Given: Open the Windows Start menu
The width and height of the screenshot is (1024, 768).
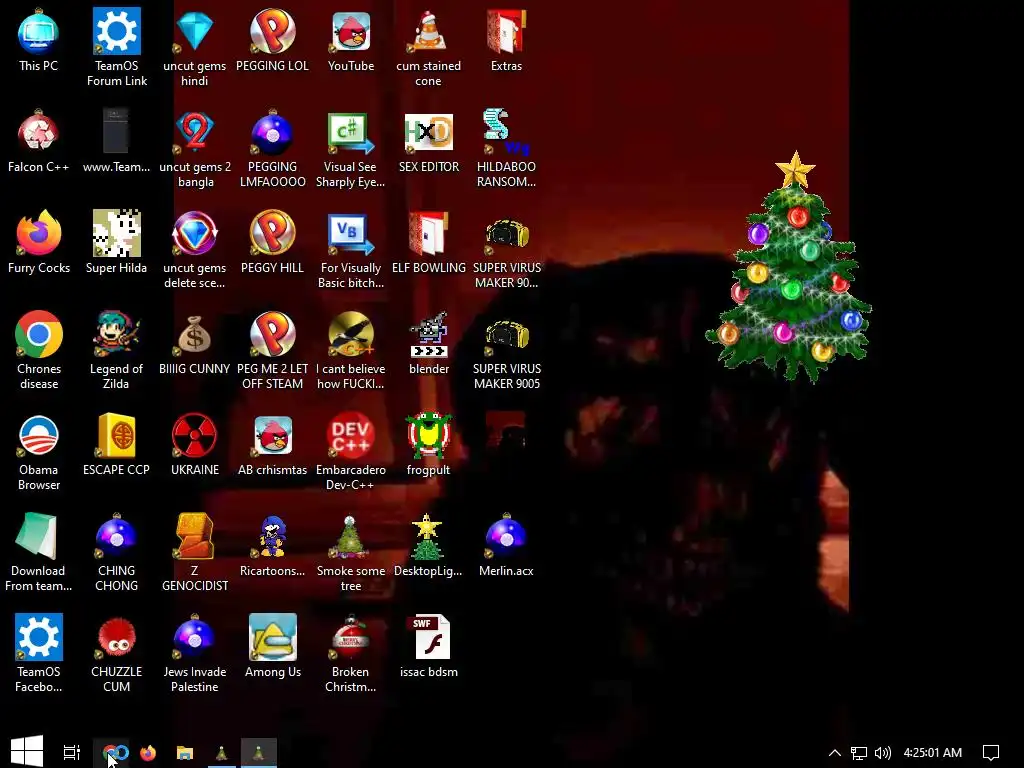Looking at the screenshot, I should click(27, 752).
